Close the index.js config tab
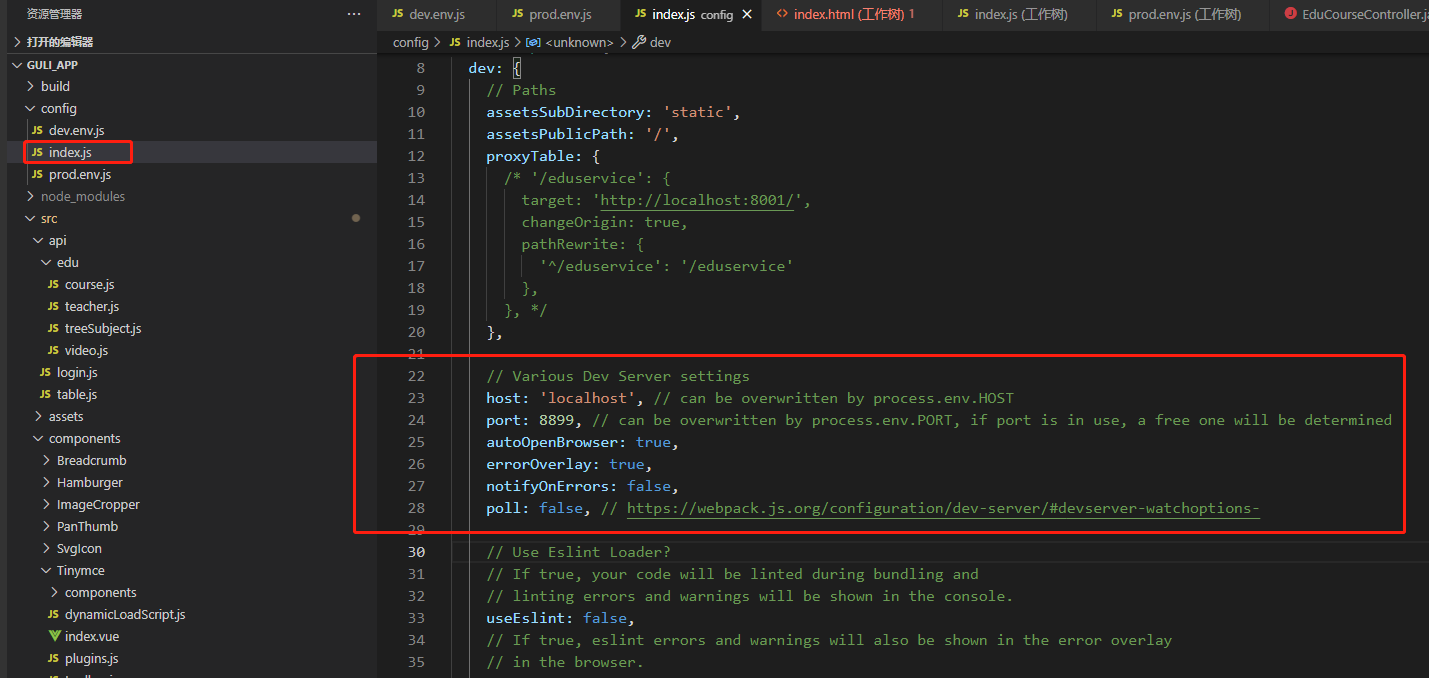 click(x=747, y=15)
